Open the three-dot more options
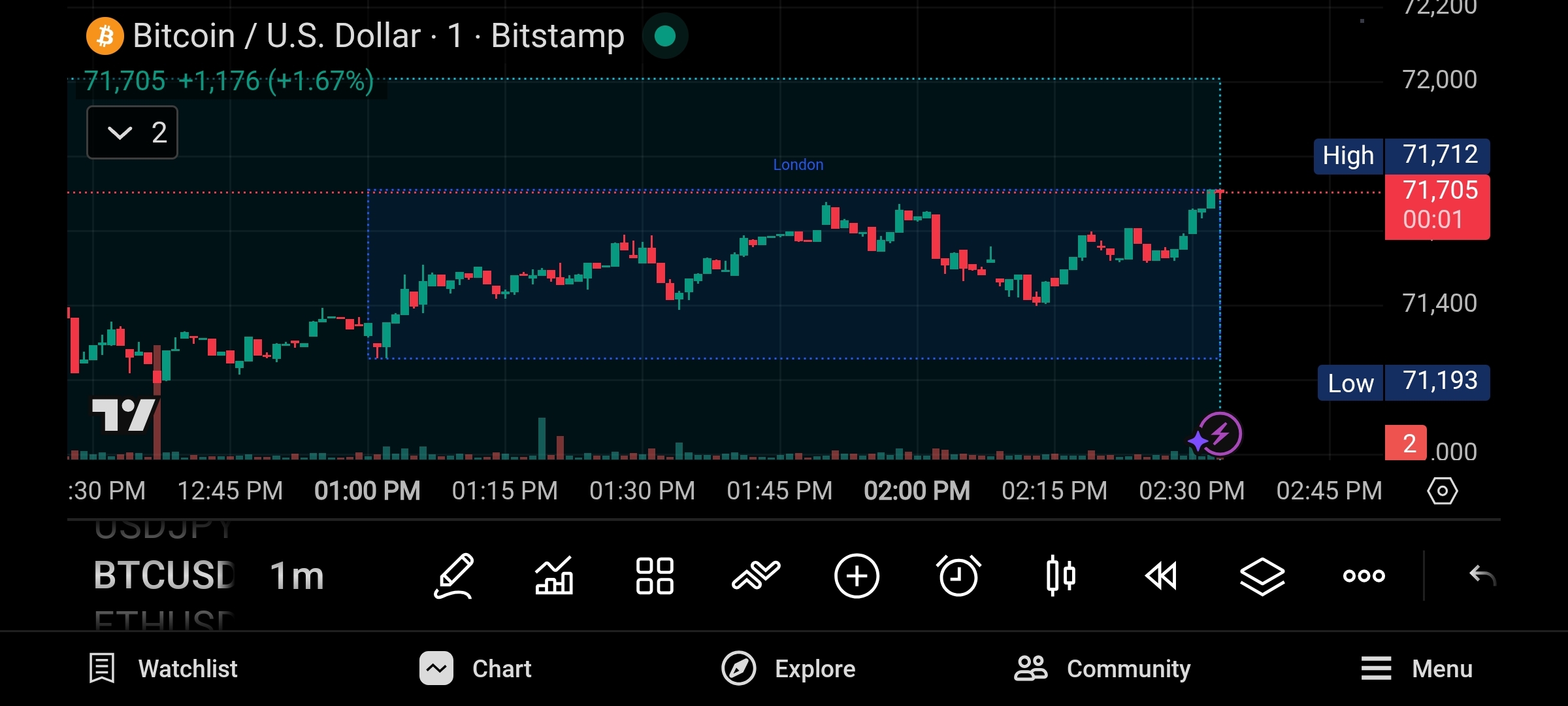Image resolution: width=1568 pixels, height=706 pixels. point(1364,576)
